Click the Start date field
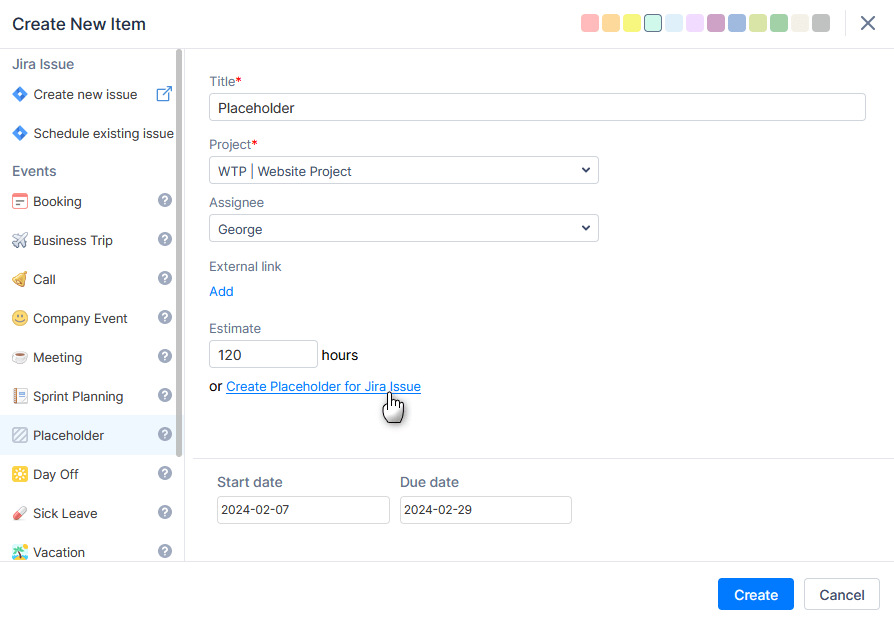The width and height of the screenshot is (894, 622). tap(303, 510)
